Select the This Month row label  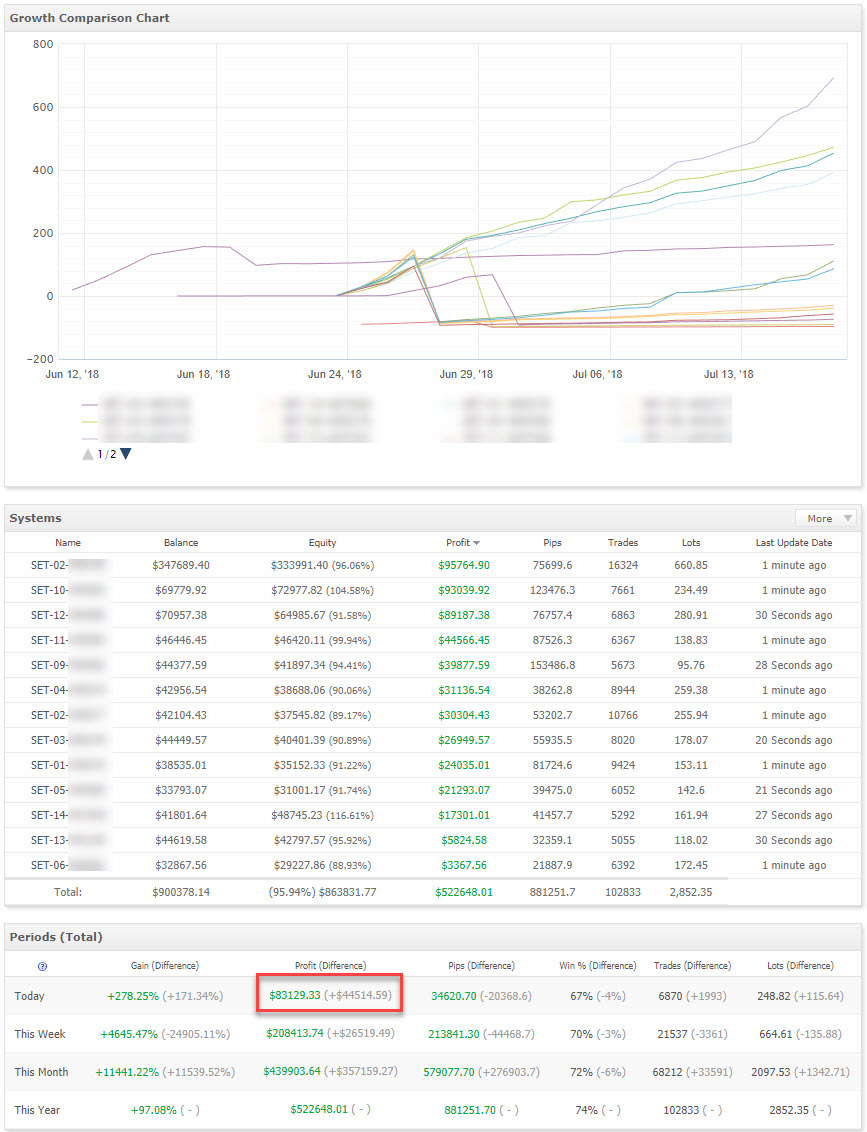(41, 1072)
